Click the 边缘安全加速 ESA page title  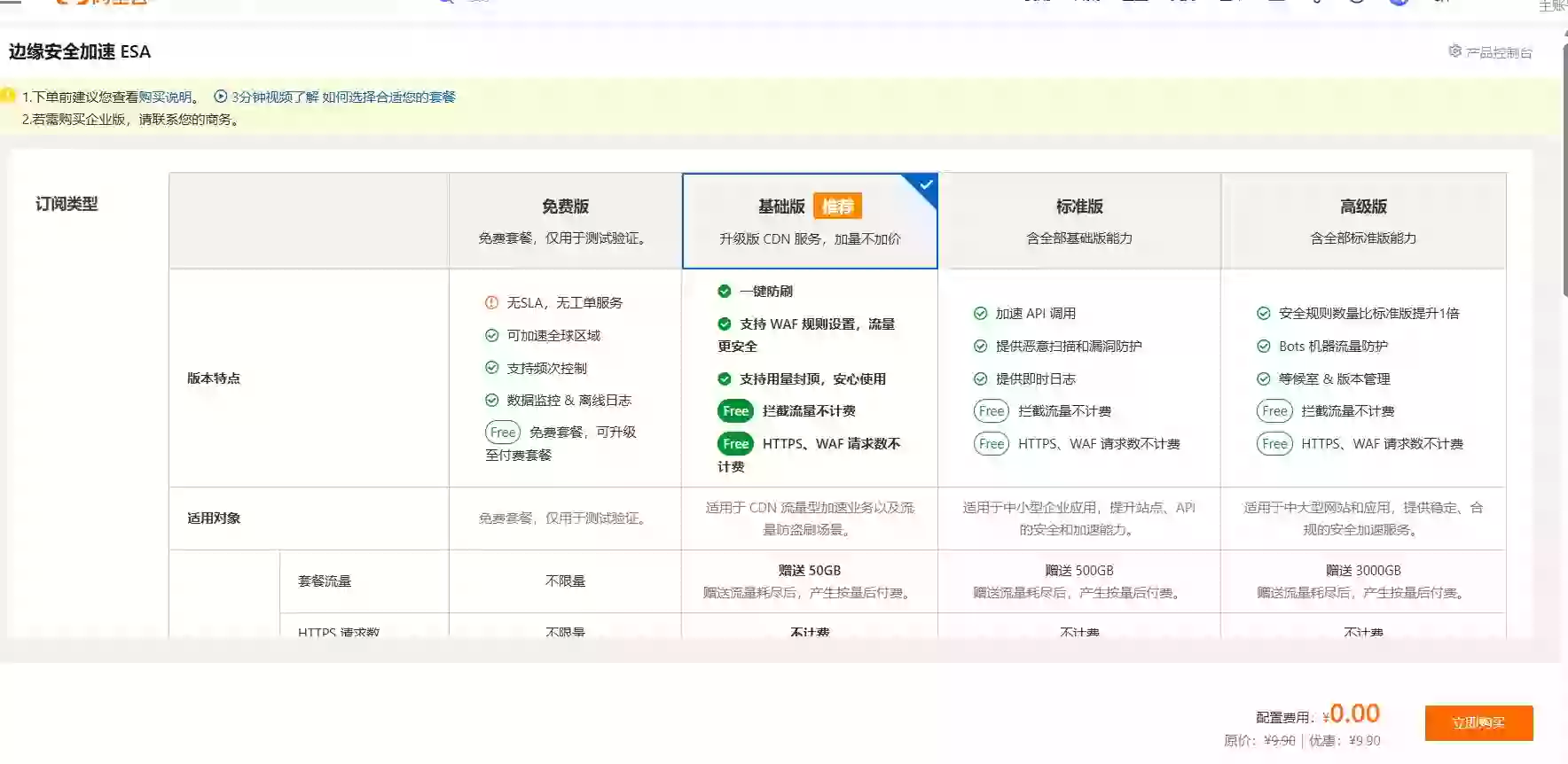(x=80, y=51)
